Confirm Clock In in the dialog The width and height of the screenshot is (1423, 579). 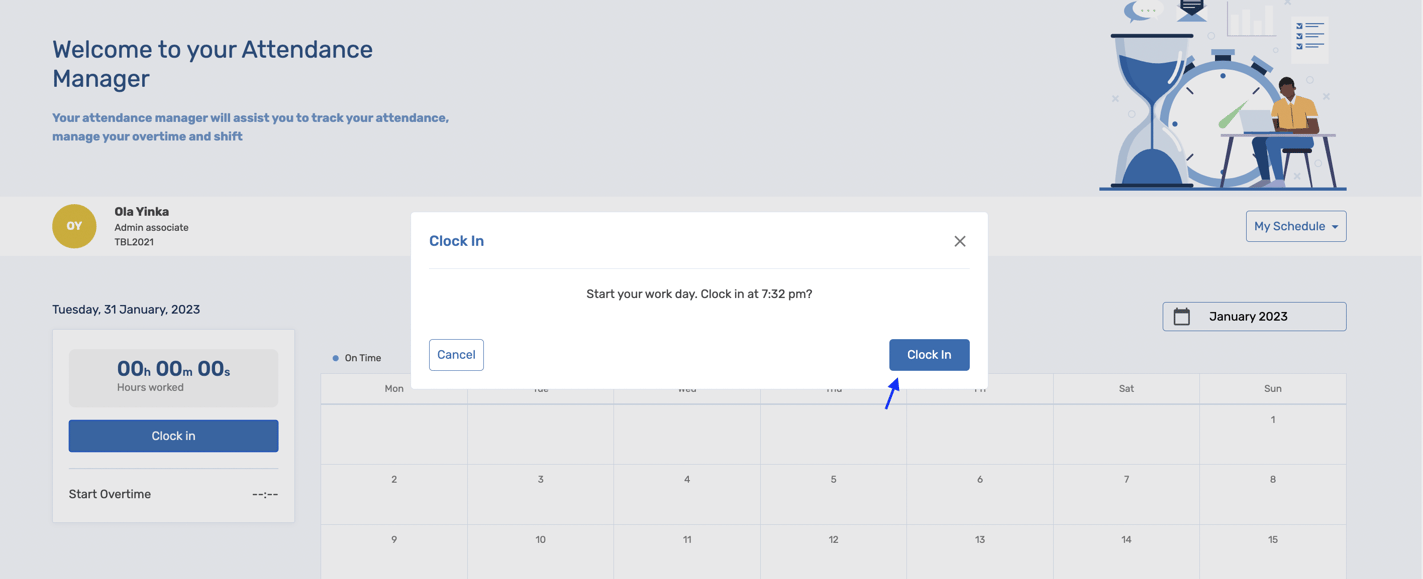[x=929, y=355]
